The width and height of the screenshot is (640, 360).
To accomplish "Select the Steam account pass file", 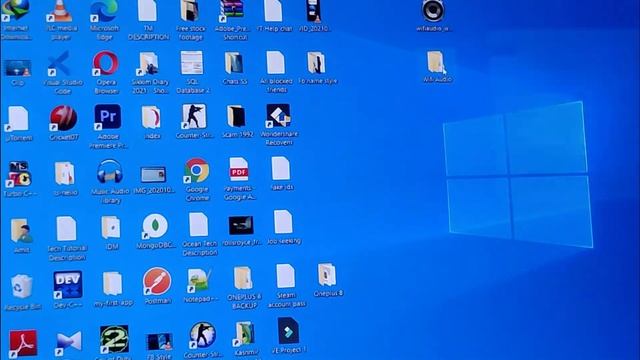I will pyautogui.click(x=285, y=277).
